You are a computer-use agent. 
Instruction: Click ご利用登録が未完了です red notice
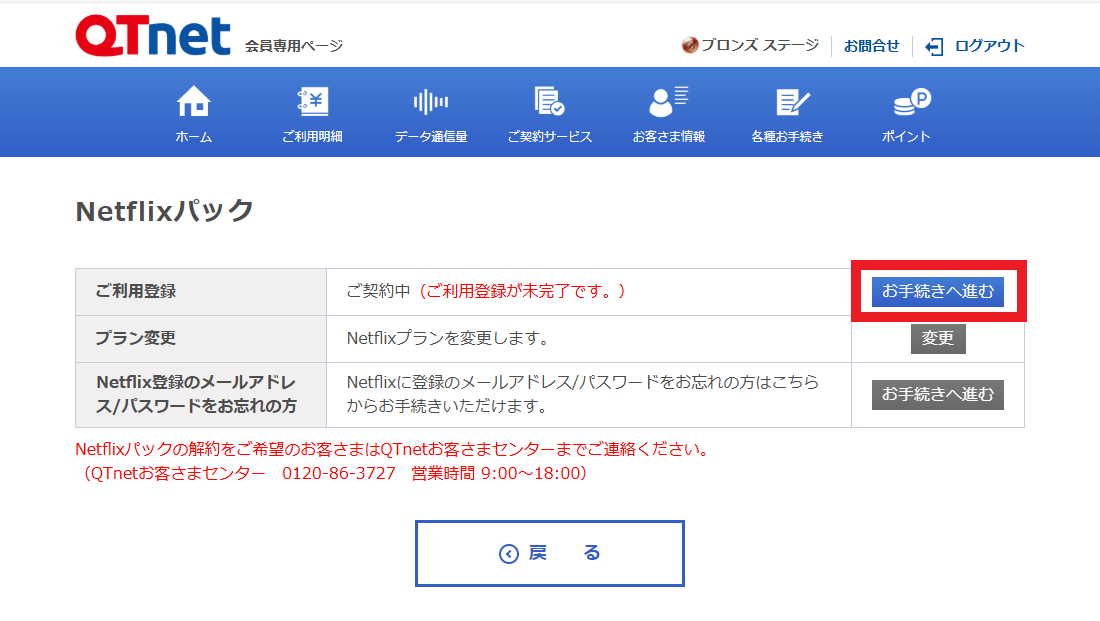[522, 291]
